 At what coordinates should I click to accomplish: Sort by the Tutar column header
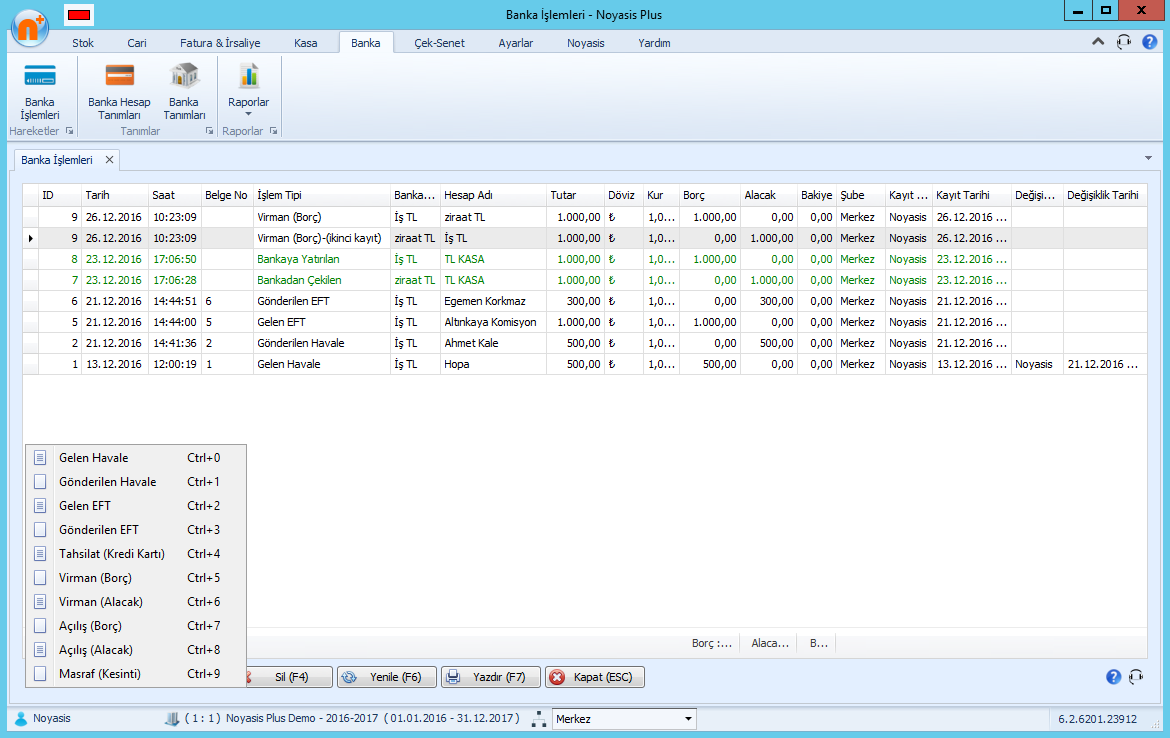pyautogui.click(x=575, y=195)
